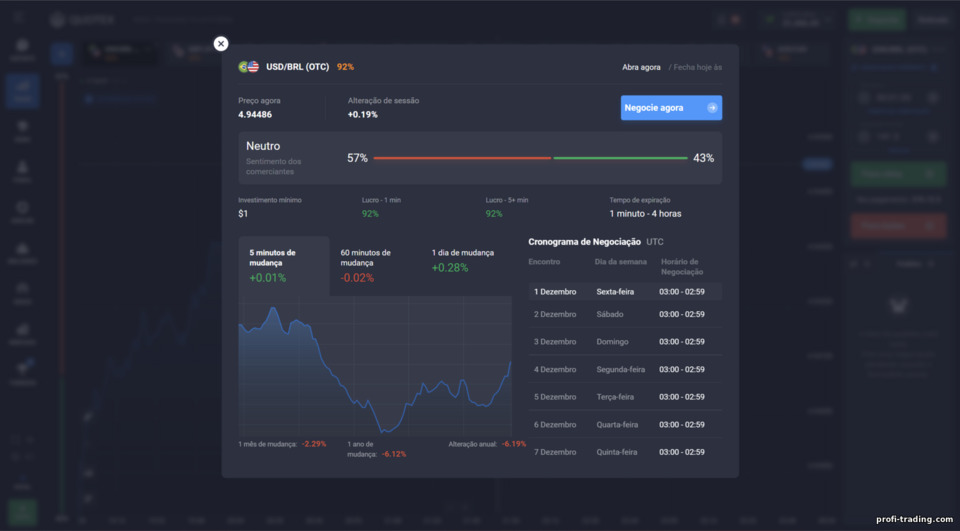Screen dimensions: 960x531
Task: Click the 3 Dezembro Domingo schedule row
Action: pyautogui.click(x=625, y=342)
